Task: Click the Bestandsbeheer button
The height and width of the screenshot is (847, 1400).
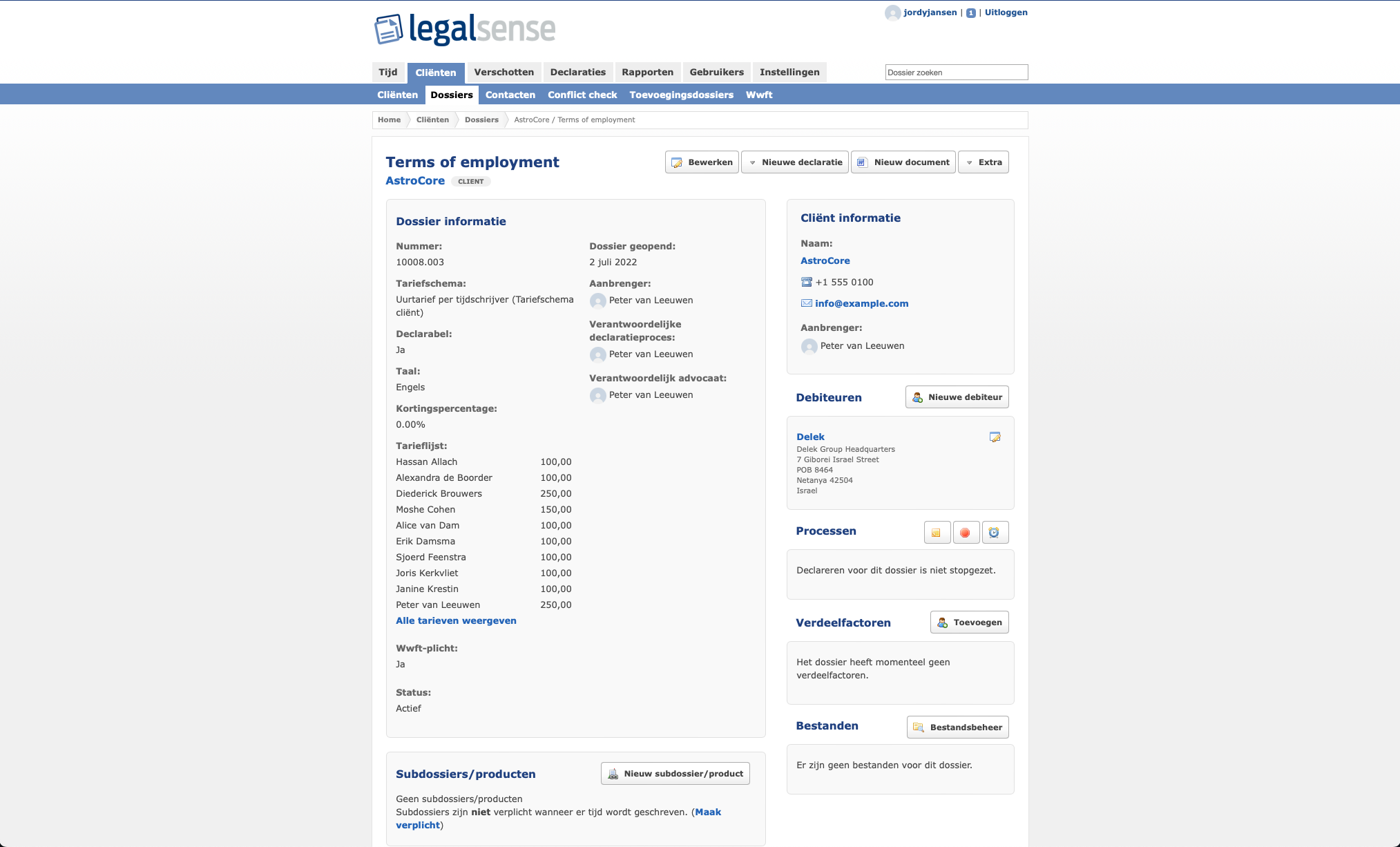Action: [x=957, y=727]
